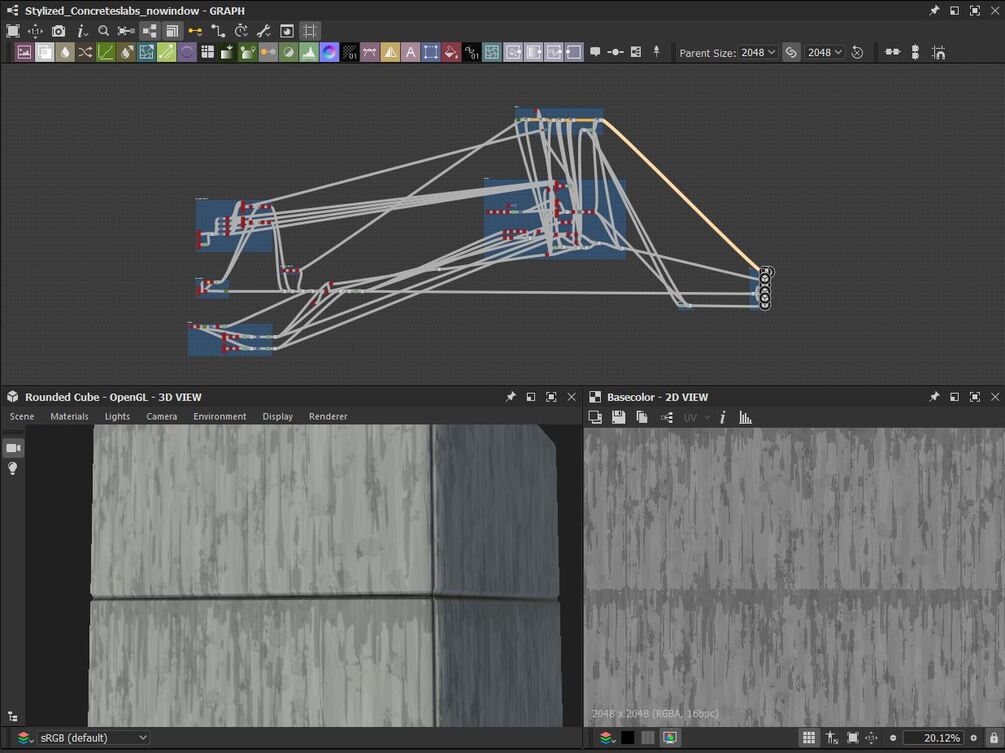Expand the second 2048 size dropdown
1005x753 pixels.
(825, 52)
